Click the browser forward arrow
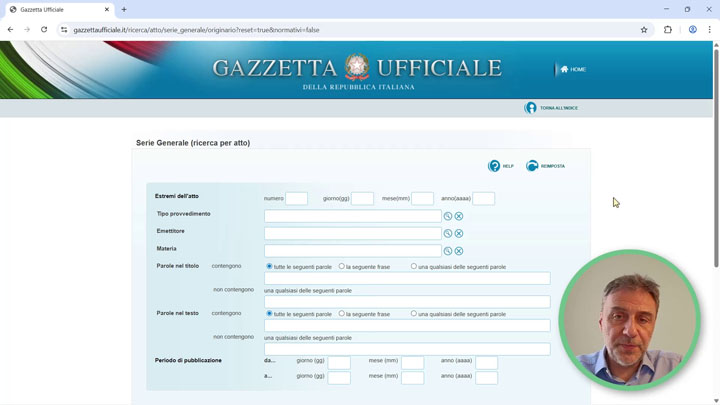This screenshot has width=720, height=405. (x=27, y=29)
